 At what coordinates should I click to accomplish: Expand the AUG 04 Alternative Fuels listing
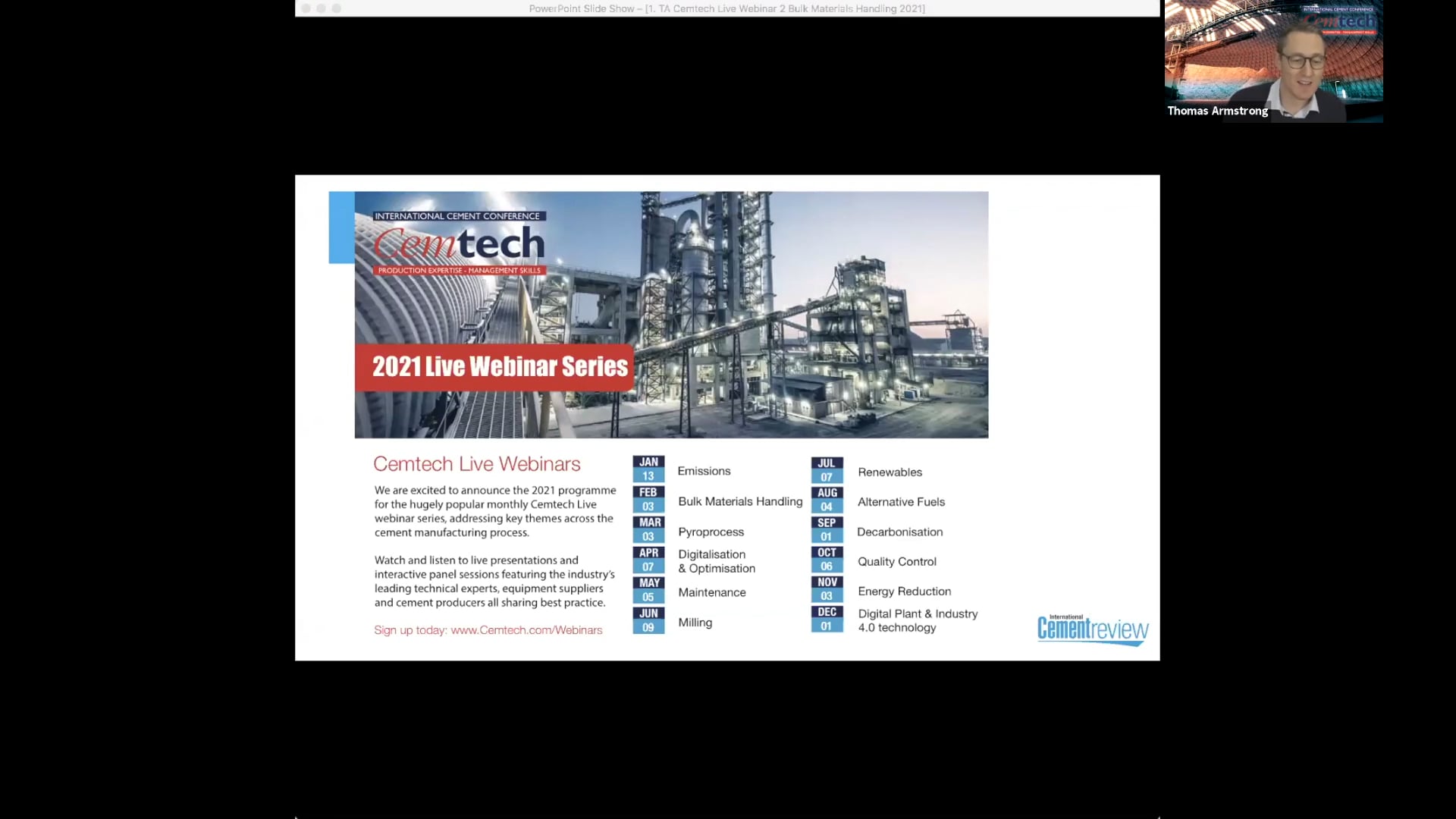pyautogui.click(x=899, y=501)
